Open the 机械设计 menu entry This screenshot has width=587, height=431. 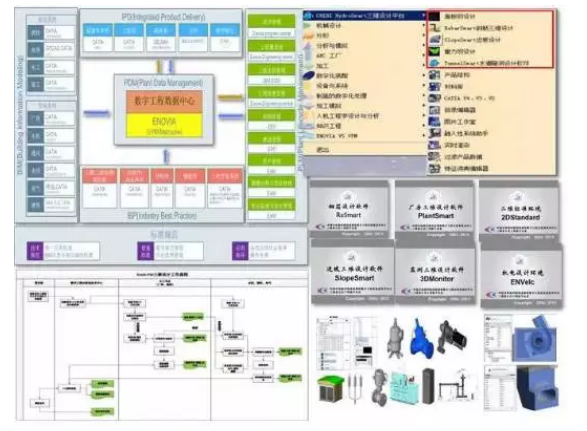329,26
